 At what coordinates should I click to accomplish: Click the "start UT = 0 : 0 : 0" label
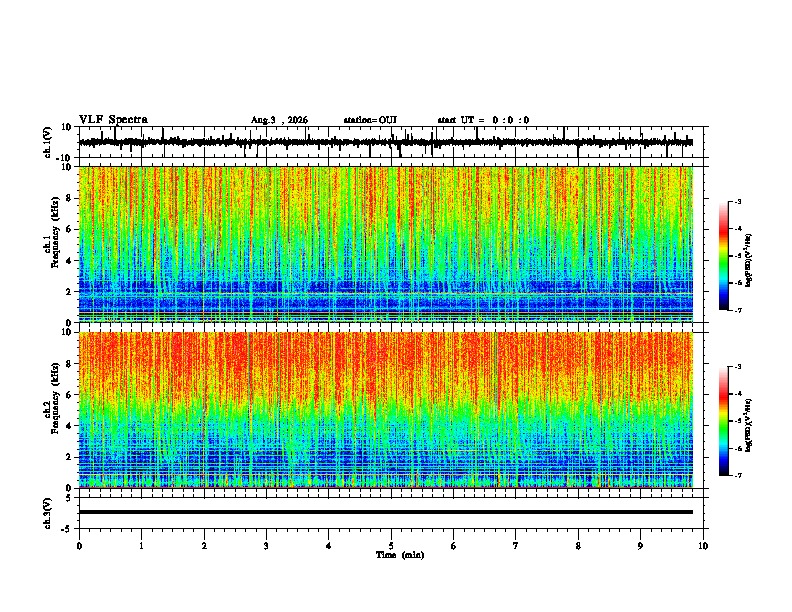483,120
